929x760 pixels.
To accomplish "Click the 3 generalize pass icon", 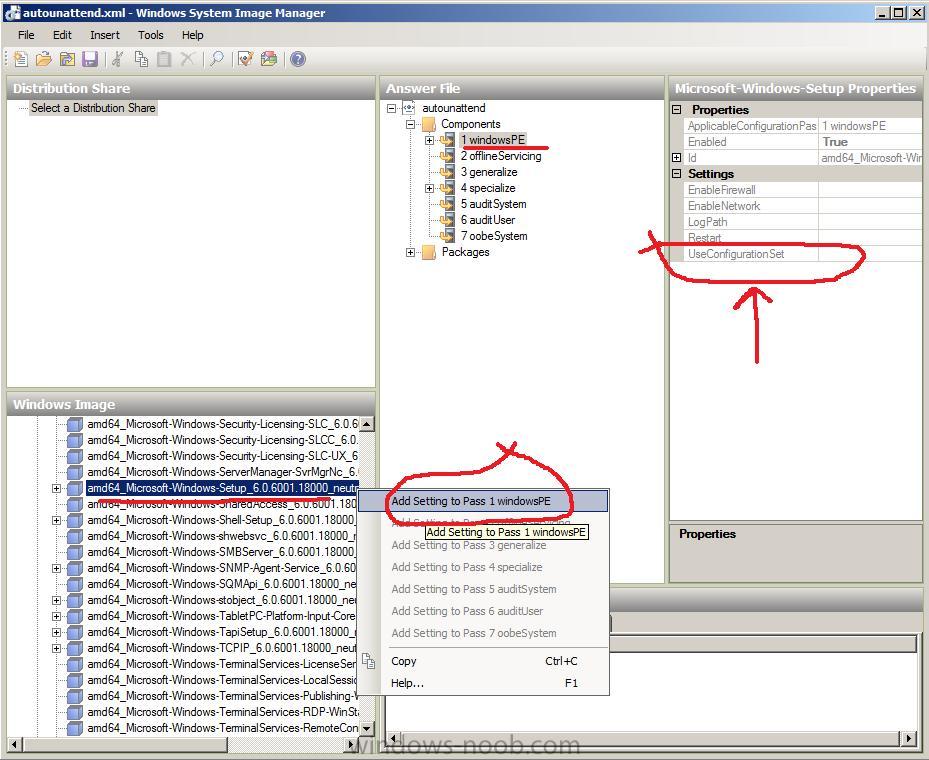I will point(447,172).
